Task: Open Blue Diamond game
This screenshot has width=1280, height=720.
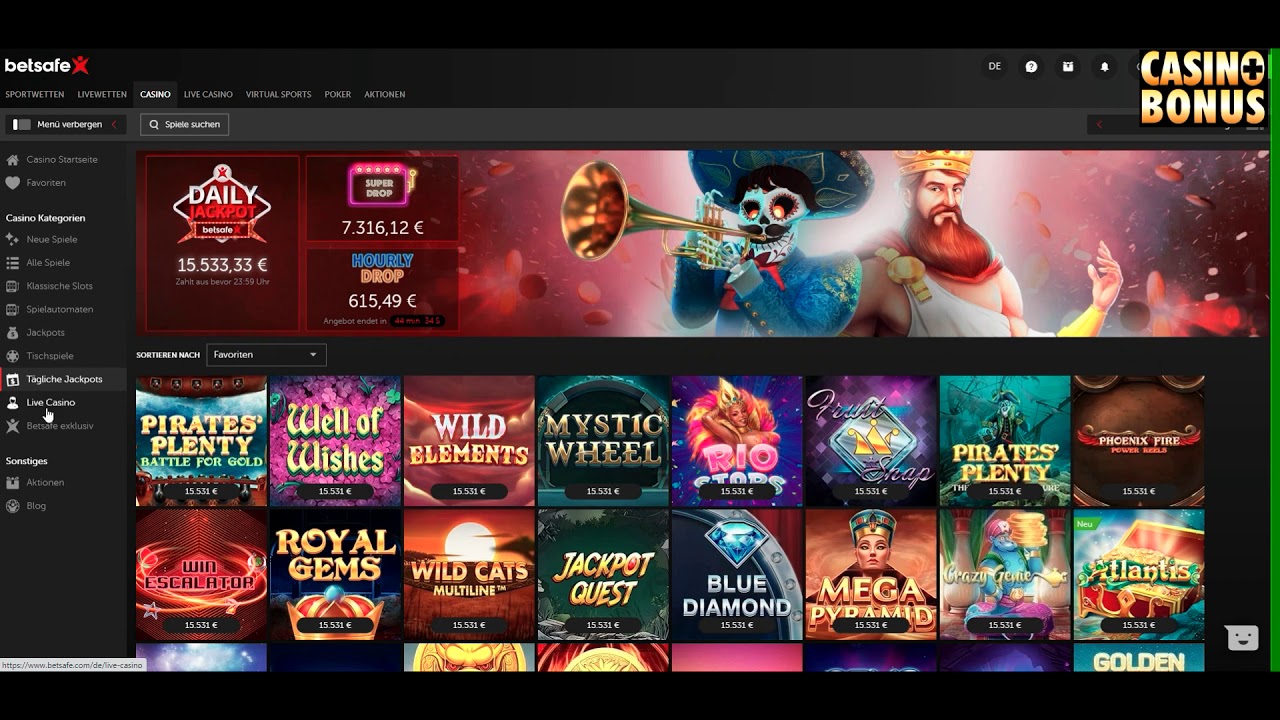Action: (x=737, y=575)
